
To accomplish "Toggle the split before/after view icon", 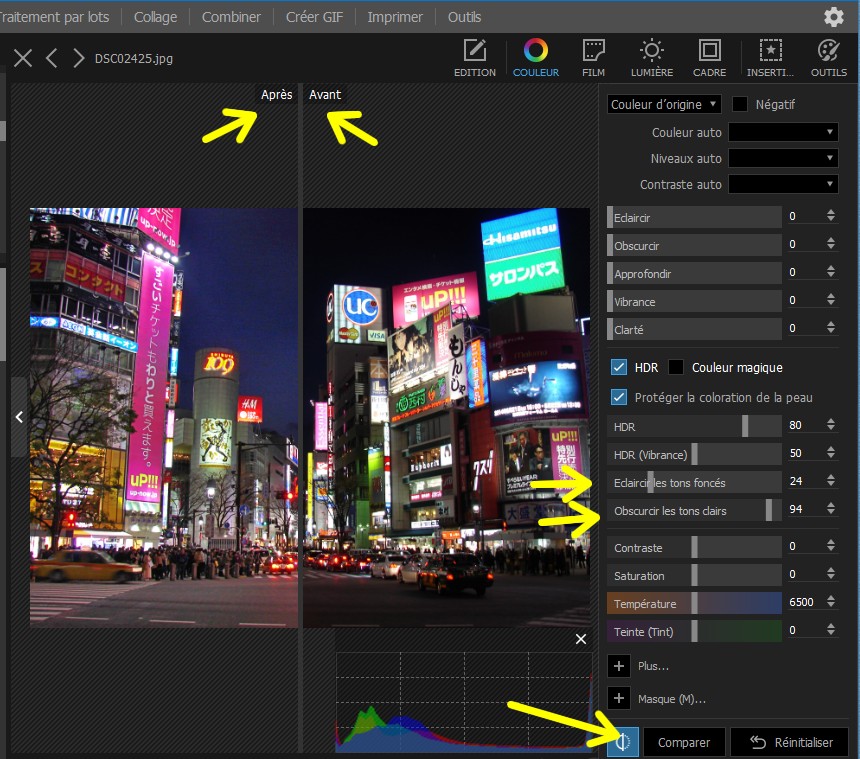I will pos(623,742).
